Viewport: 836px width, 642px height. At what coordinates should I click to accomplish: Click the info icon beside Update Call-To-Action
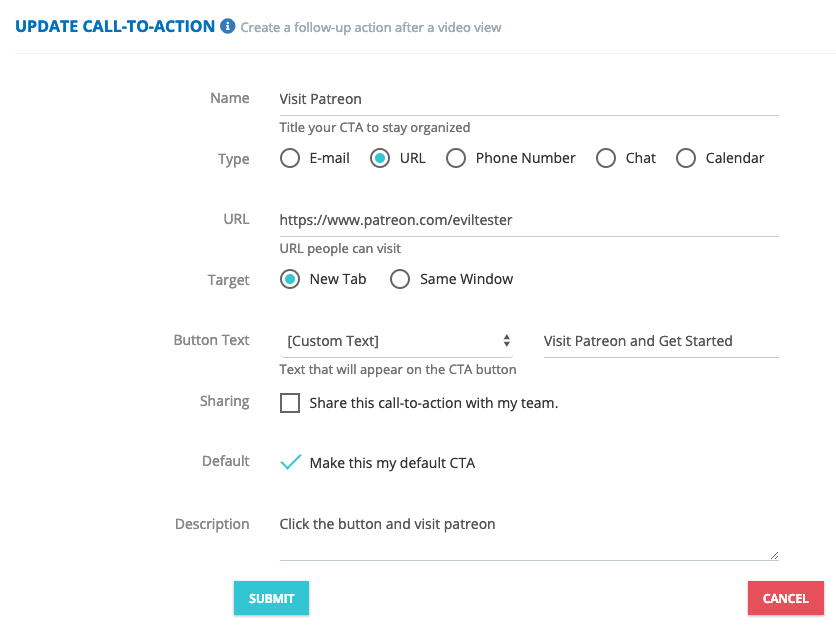[x=228, y=26]
